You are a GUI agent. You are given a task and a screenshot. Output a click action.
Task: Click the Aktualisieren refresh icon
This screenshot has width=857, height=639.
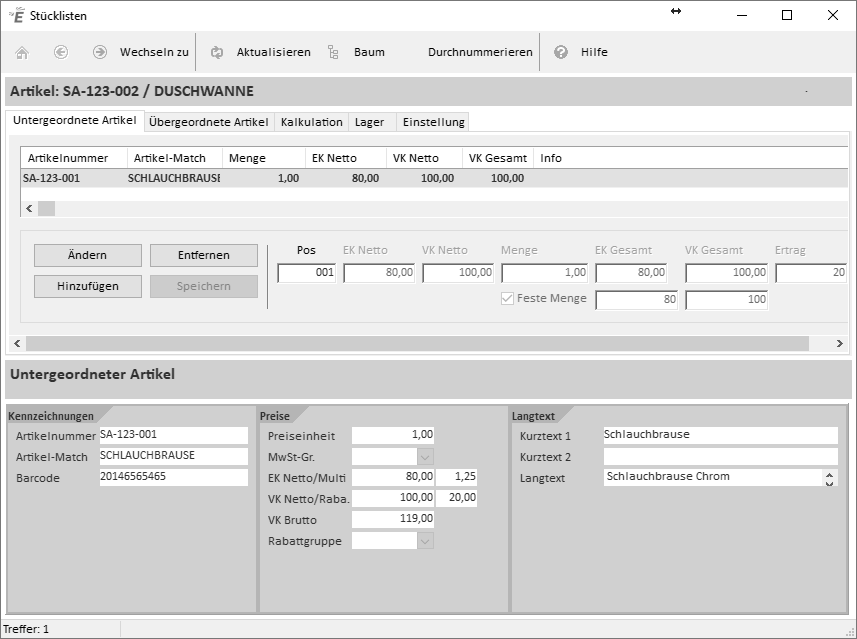pos(217,52)
